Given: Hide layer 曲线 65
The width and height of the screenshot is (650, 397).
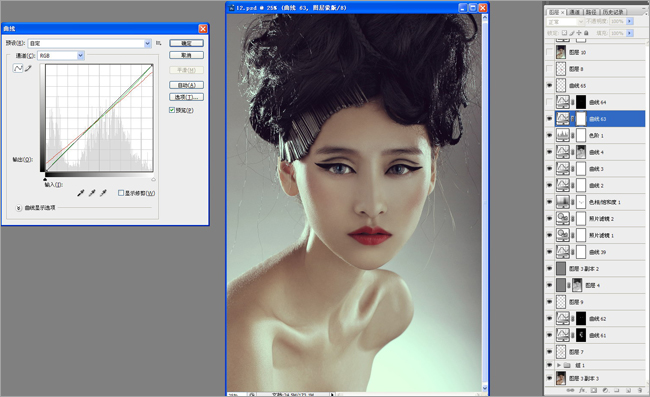Looking at the screenshot, I should (x=549, y=85).
